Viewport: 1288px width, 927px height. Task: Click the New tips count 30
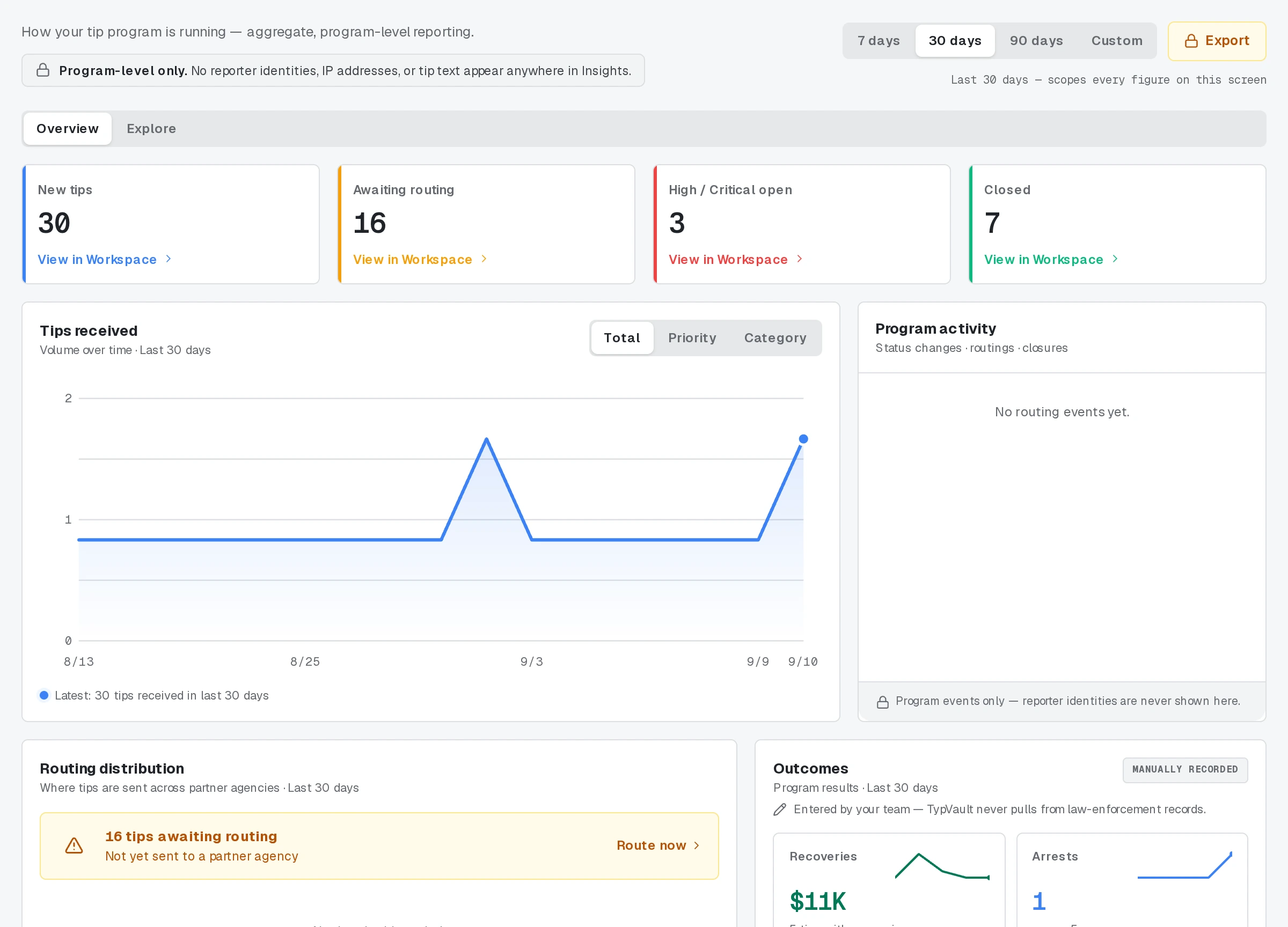(54, 223)
